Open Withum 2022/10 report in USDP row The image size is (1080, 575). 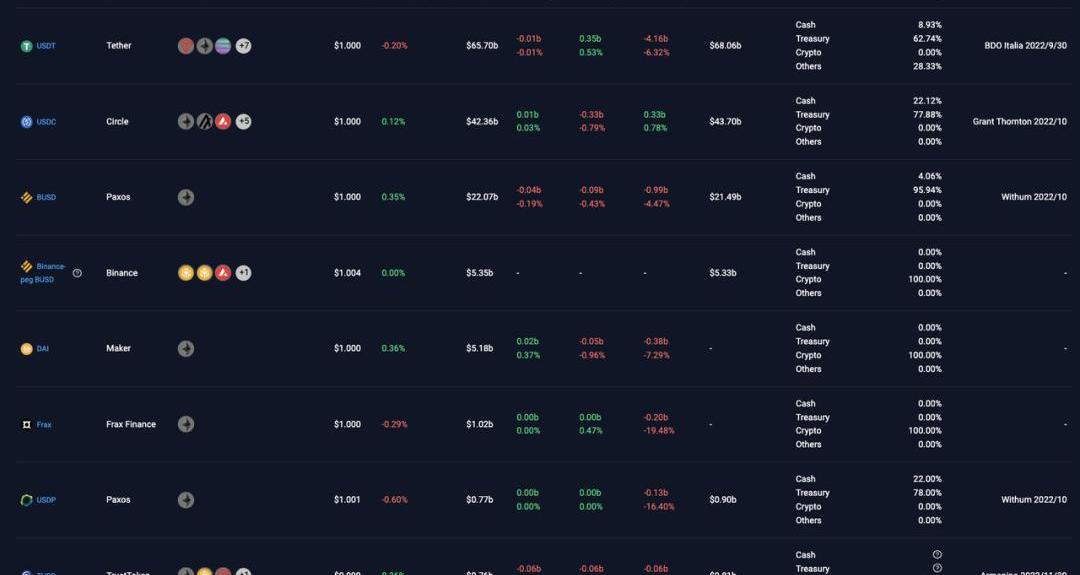(1034, 500)
